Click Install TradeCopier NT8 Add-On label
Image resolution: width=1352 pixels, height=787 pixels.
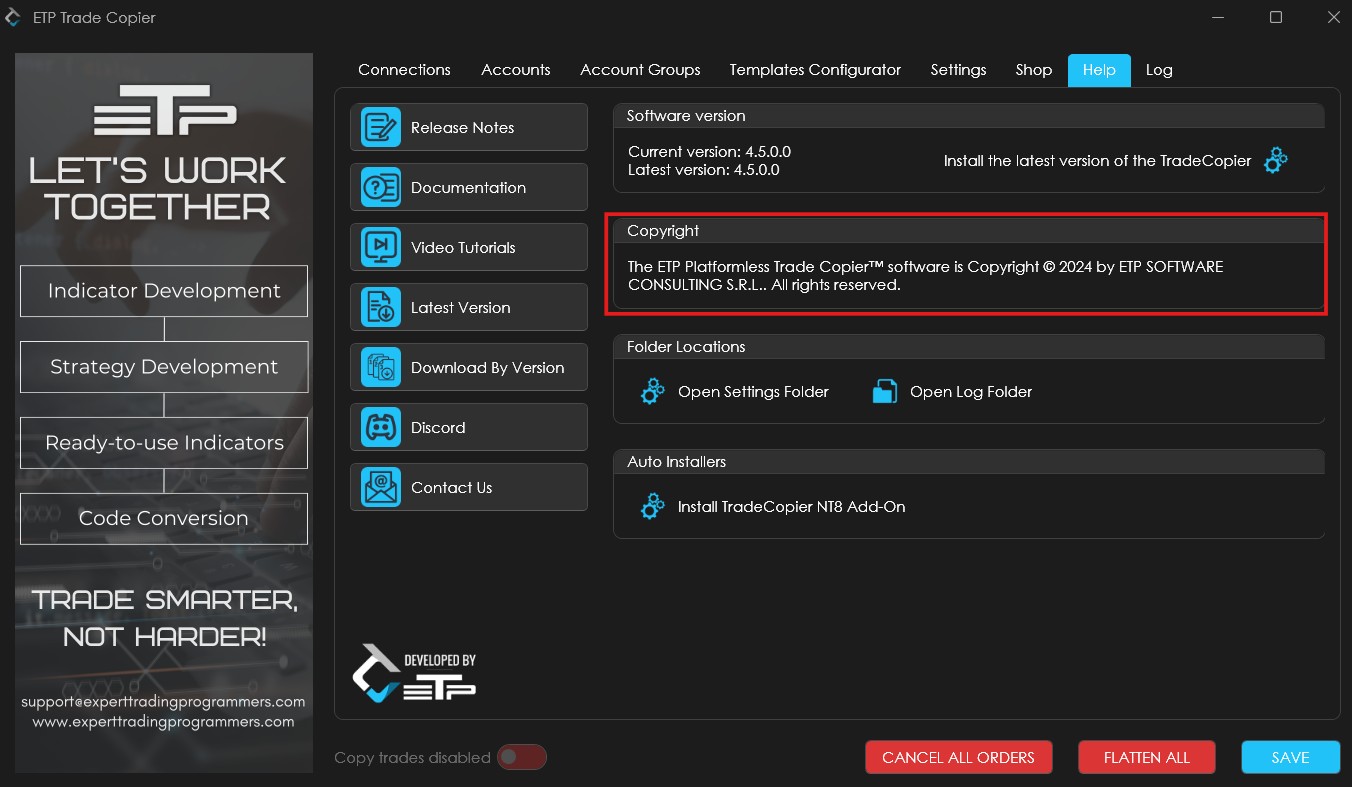pyautogui.click(x=791, y=507)
